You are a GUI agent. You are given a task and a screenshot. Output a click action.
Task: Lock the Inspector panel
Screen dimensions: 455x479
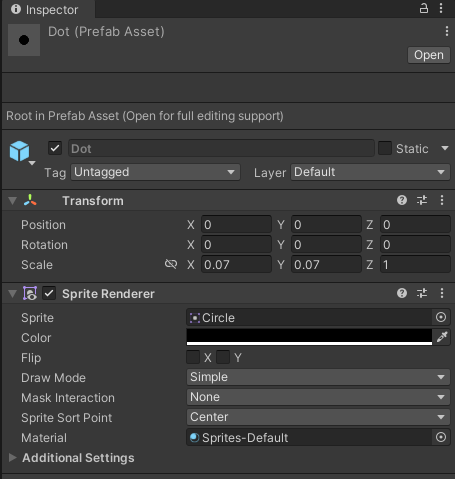pyautogui.click(x=424, y=8)
